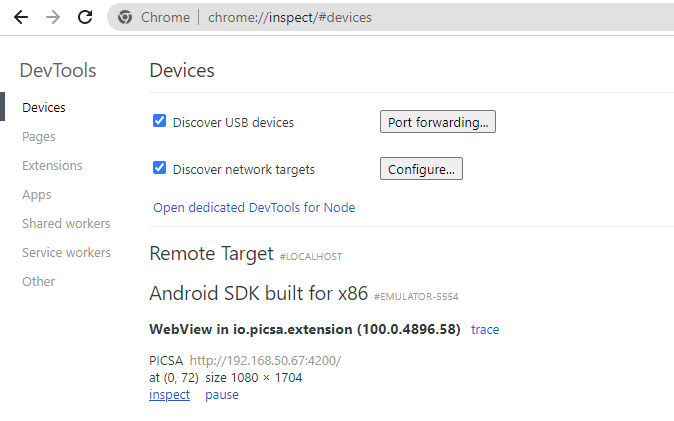Click the Chrome site info icon
Screen dimensions: 674x421
tap(125, 17)
